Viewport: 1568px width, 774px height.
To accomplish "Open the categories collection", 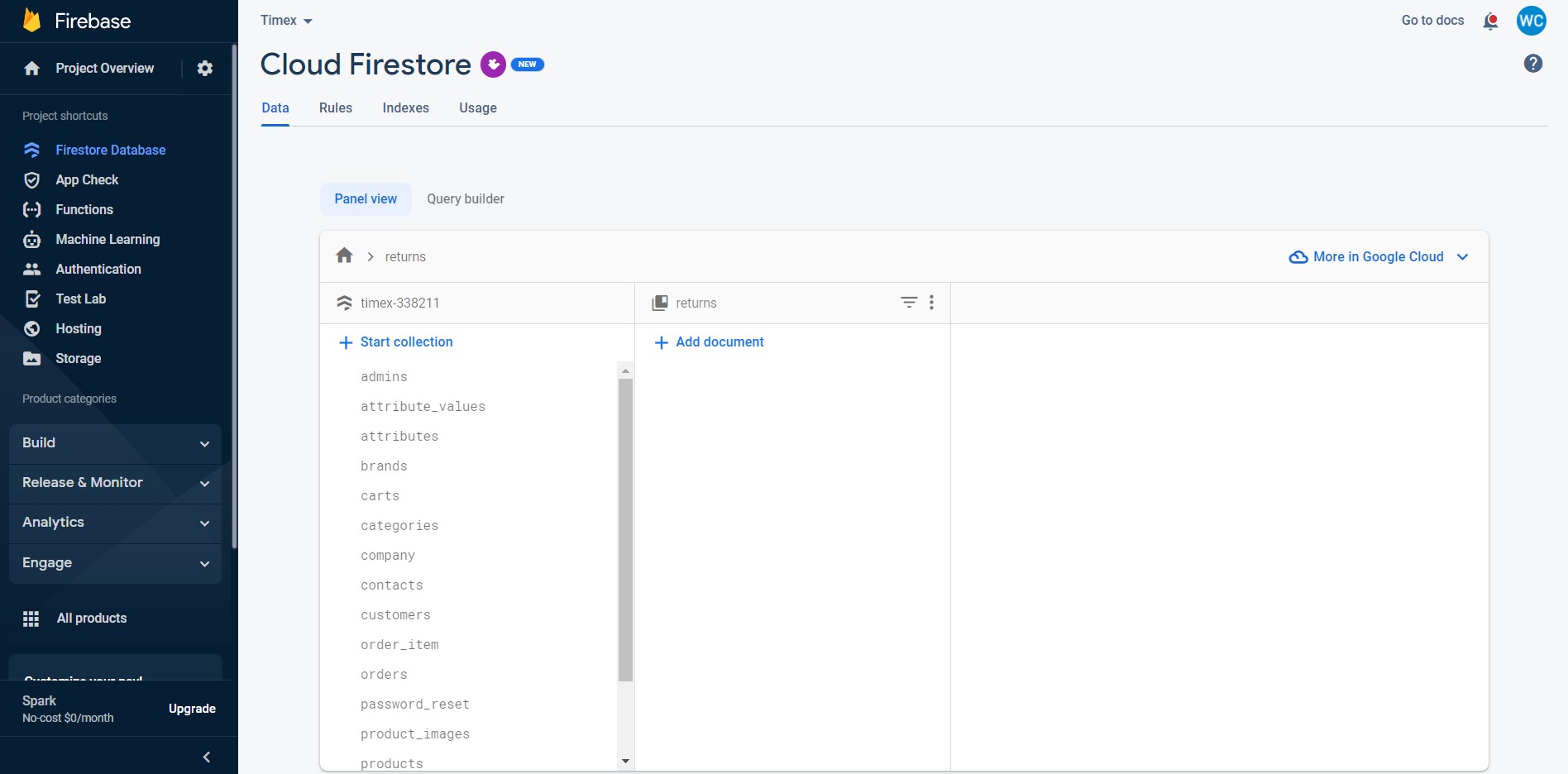I will click(399, 526).
